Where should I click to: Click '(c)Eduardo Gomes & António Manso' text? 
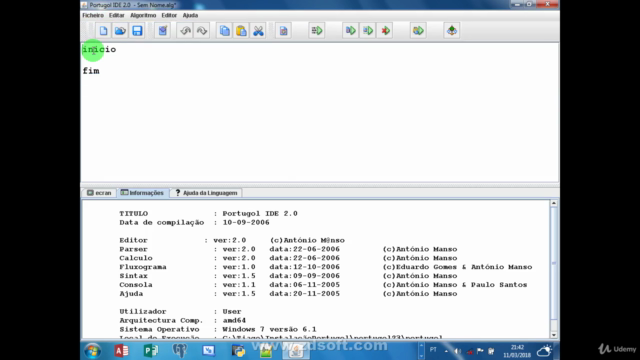point(458,267)
